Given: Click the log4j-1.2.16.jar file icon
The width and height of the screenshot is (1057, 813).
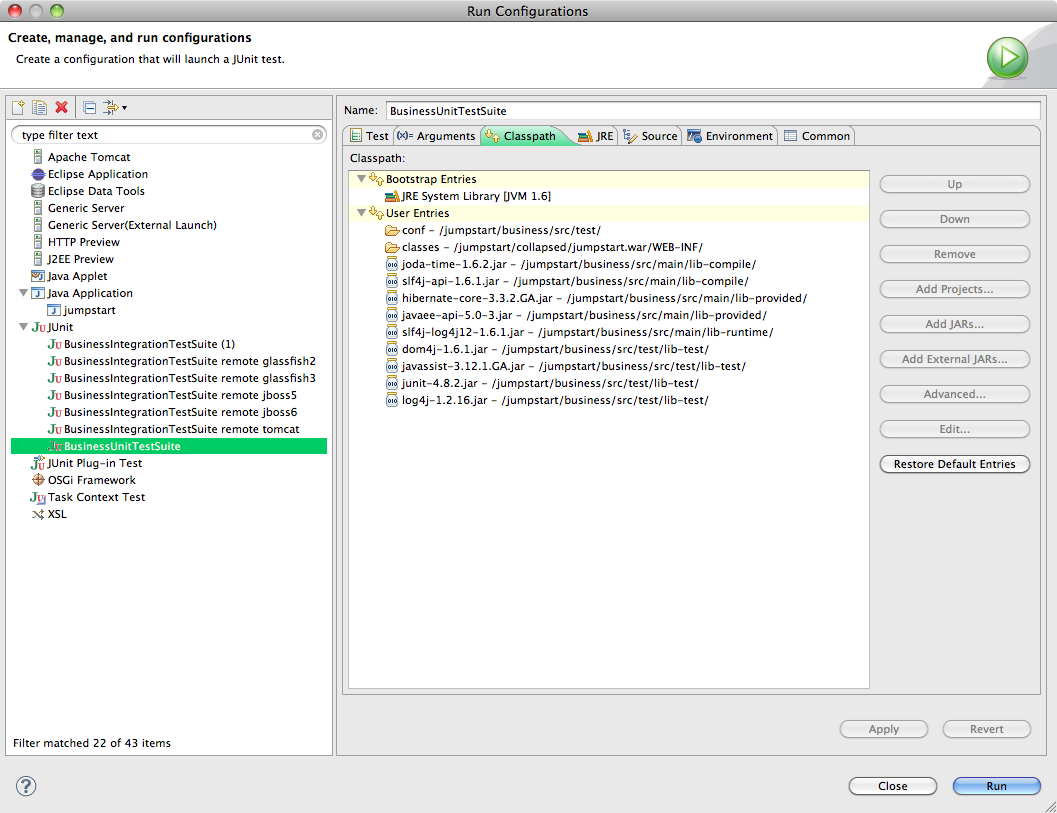Looking at the screenshot, I should [392, 400].
